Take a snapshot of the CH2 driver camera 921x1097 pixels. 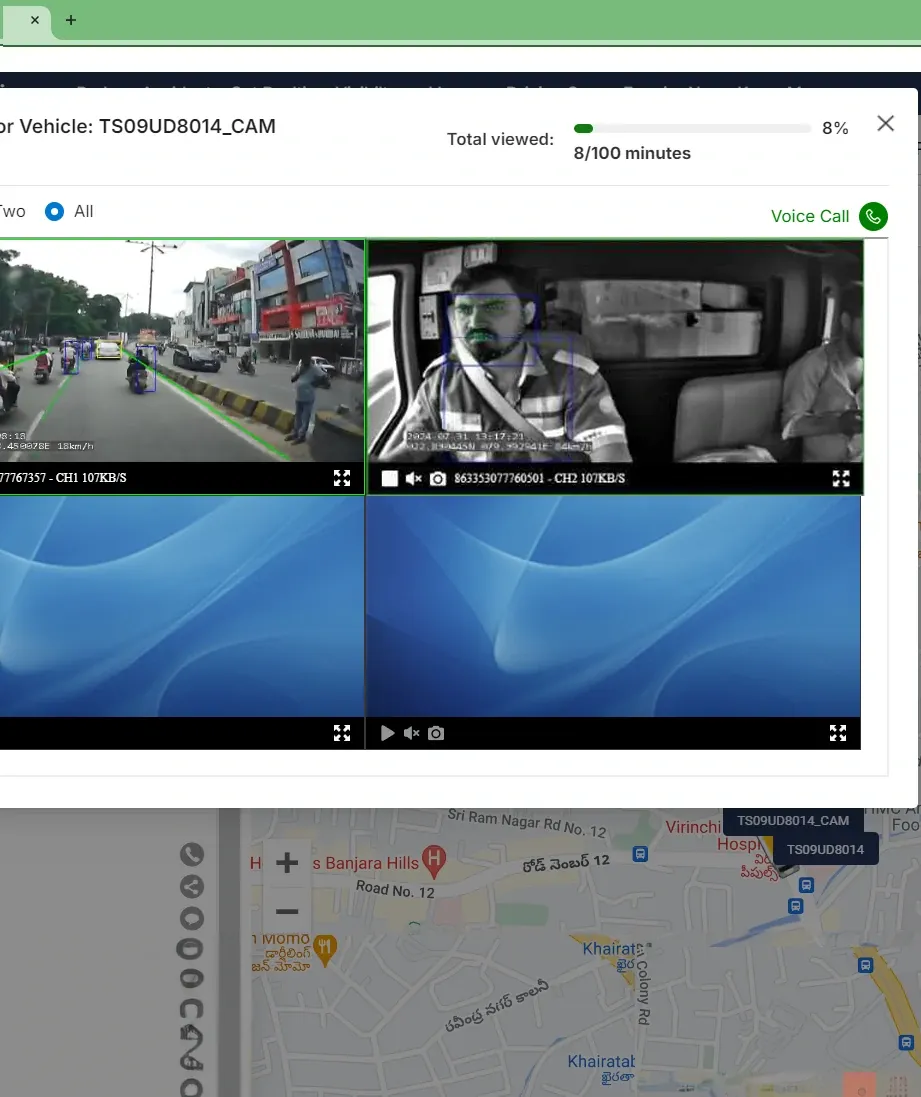pos(437,478)
